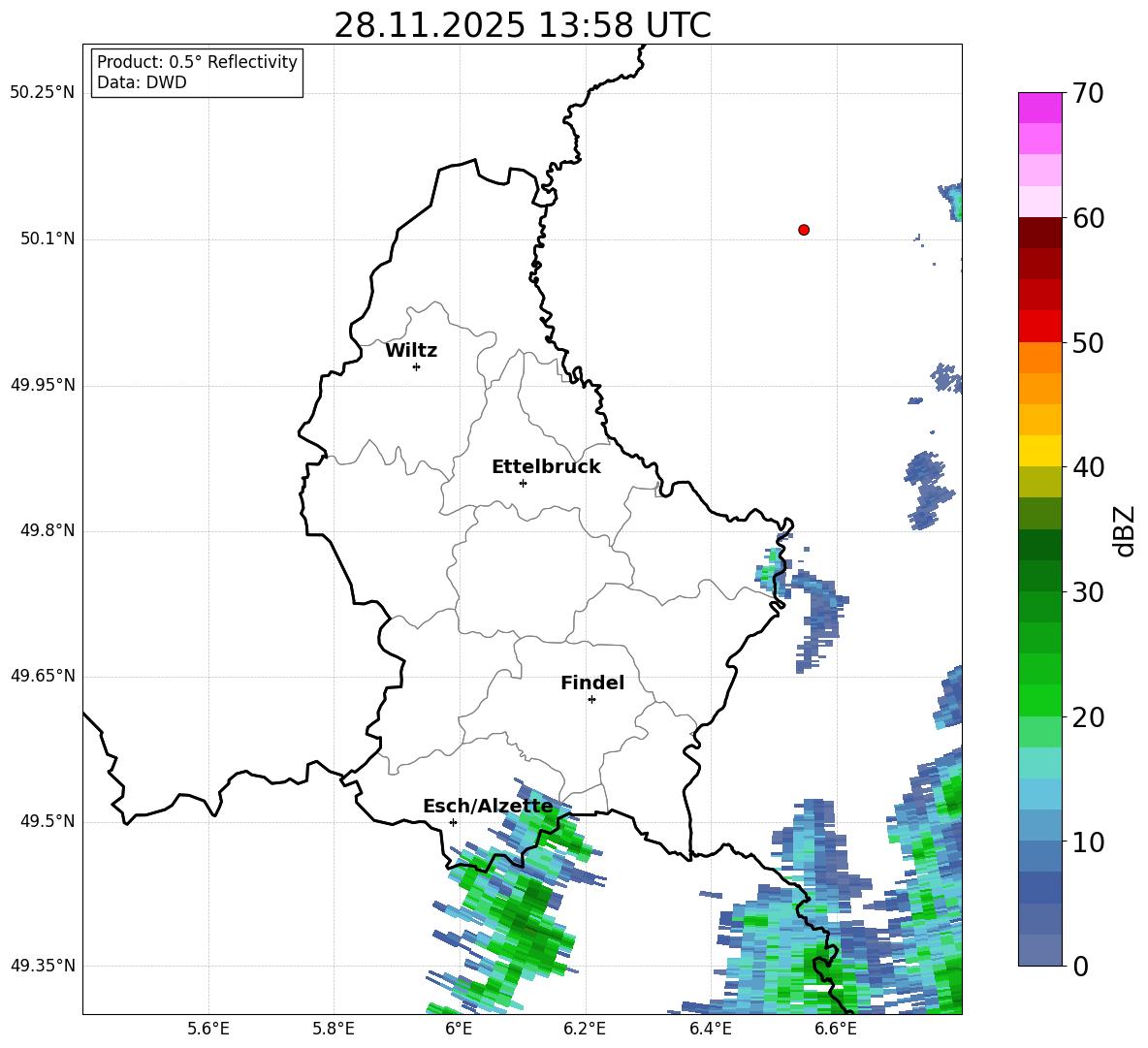The height and width of the screenshot is (1048, 1148).
Task: Click the 0 colorbar tick label
Action: (1080, 967)
